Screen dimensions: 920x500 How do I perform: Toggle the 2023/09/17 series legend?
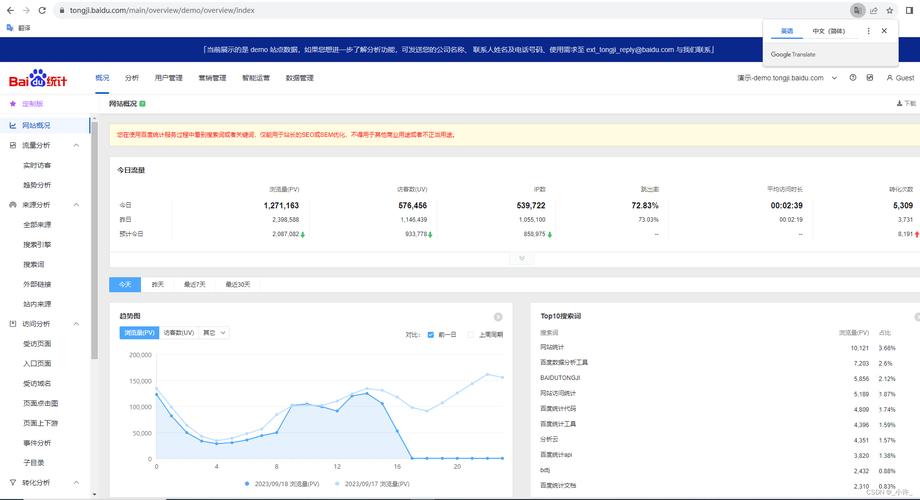click(372, 484)
